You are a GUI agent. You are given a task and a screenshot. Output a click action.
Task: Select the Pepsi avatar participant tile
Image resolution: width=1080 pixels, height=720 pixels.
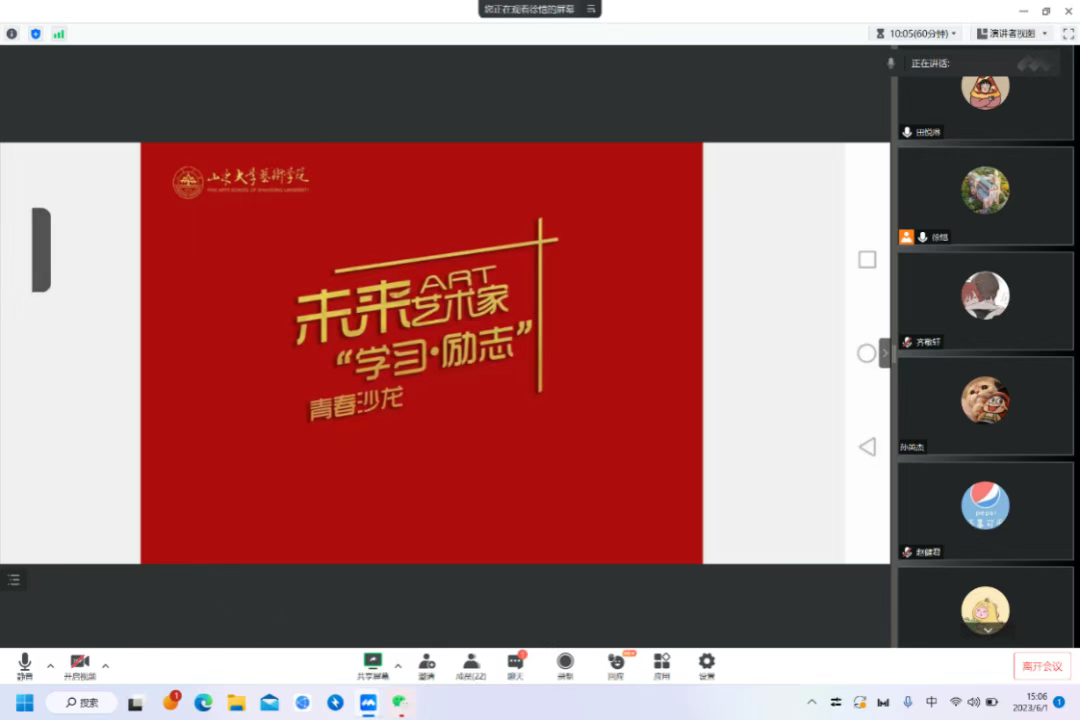985,506
